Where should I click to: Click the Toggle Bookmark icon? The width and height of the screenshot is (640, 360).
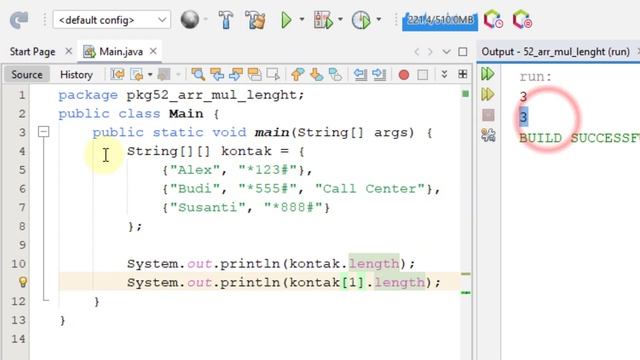click(335, 74)
